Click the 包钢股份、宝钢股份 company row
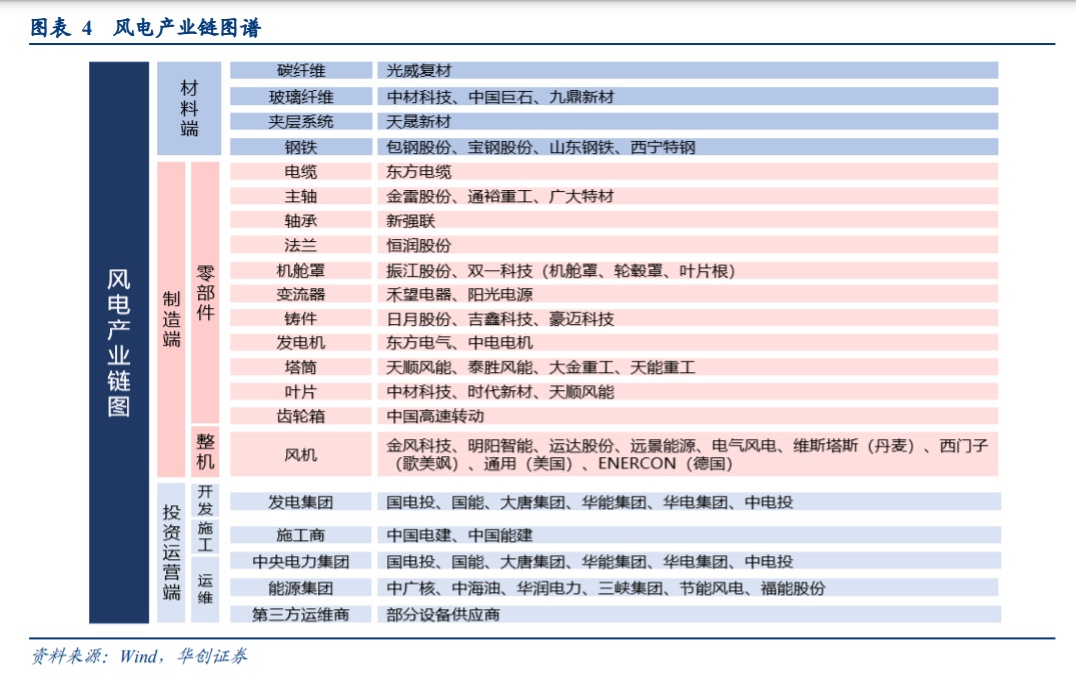 (688, 147)
